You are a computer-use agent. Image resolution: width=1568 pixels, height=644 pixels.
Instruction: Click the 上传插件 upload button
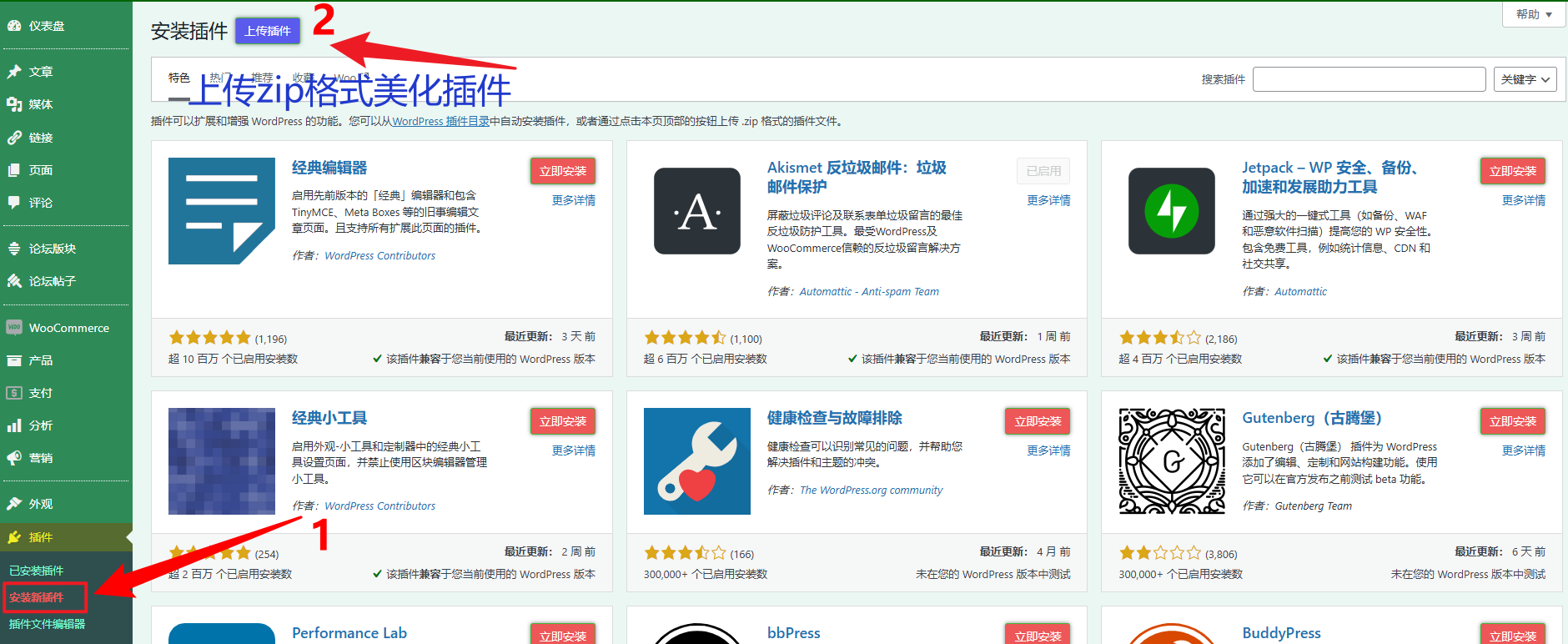[268, 31]
